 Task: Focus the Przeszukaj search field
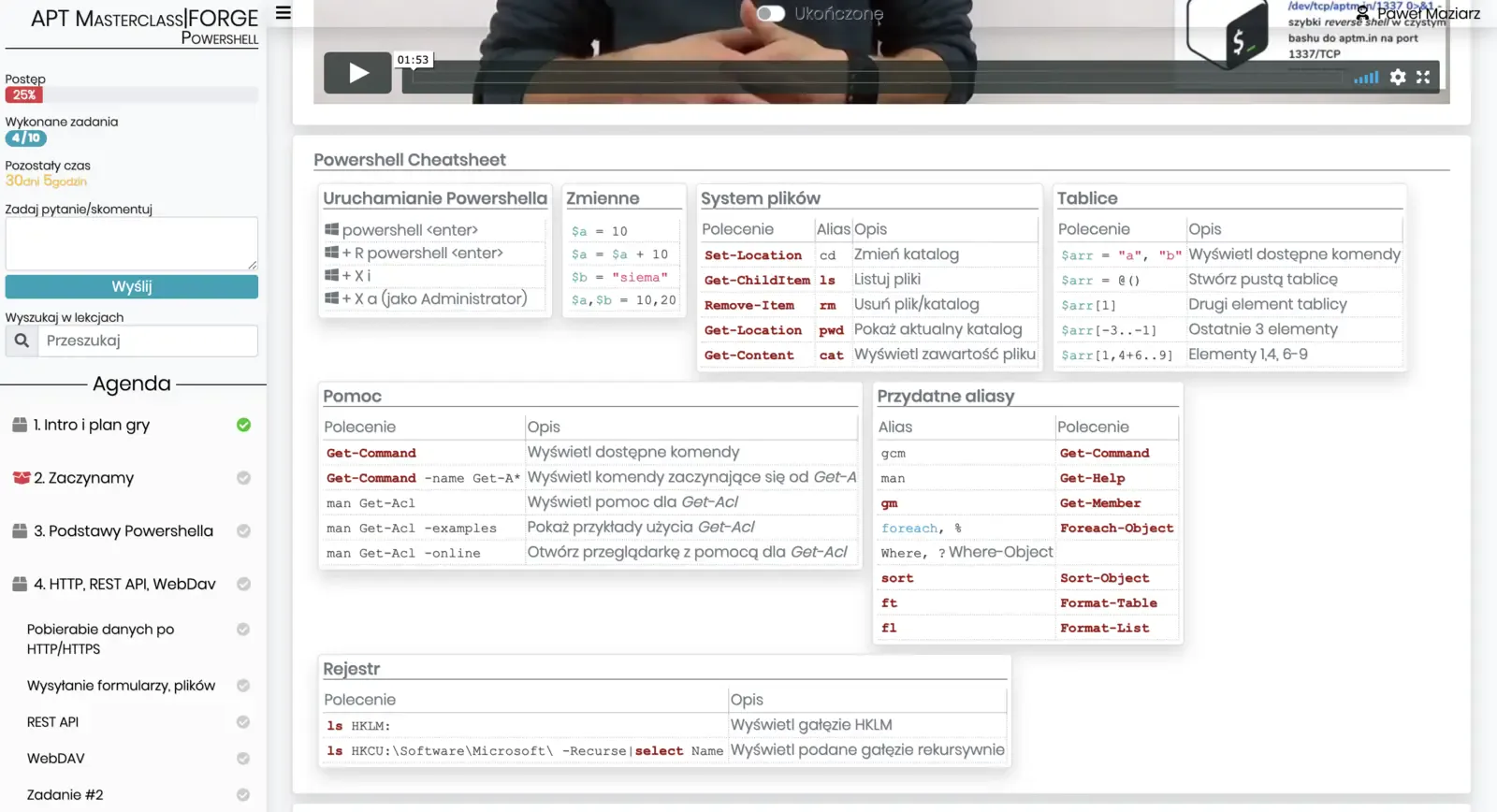tap(148, 341)
